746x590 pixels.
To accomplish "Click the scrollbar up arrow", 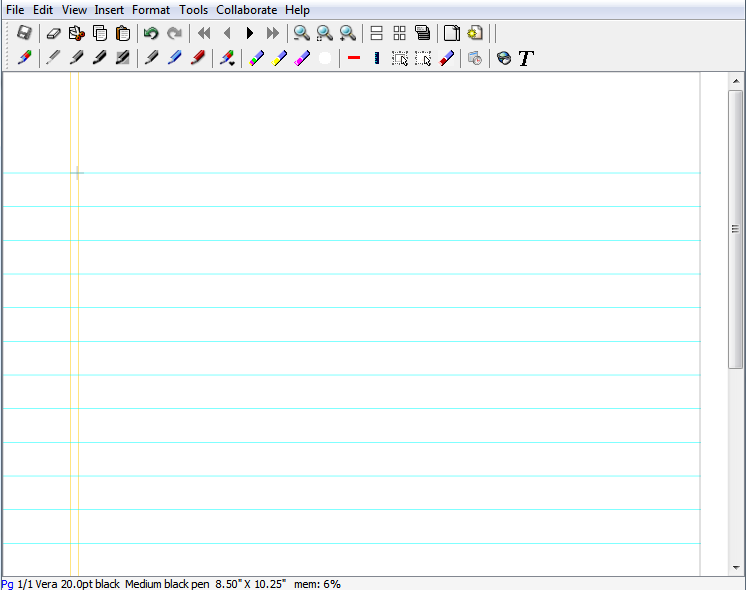I will [736, 81].
